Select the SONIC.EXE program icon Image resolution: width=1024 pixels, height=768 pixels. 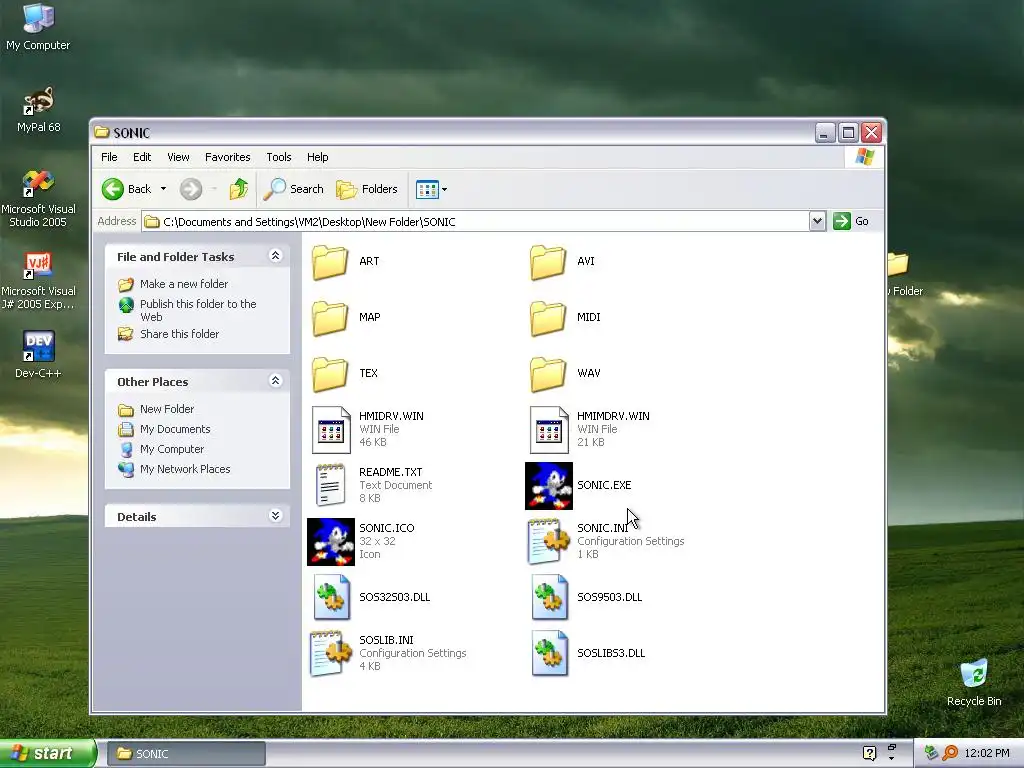(549, 486)
